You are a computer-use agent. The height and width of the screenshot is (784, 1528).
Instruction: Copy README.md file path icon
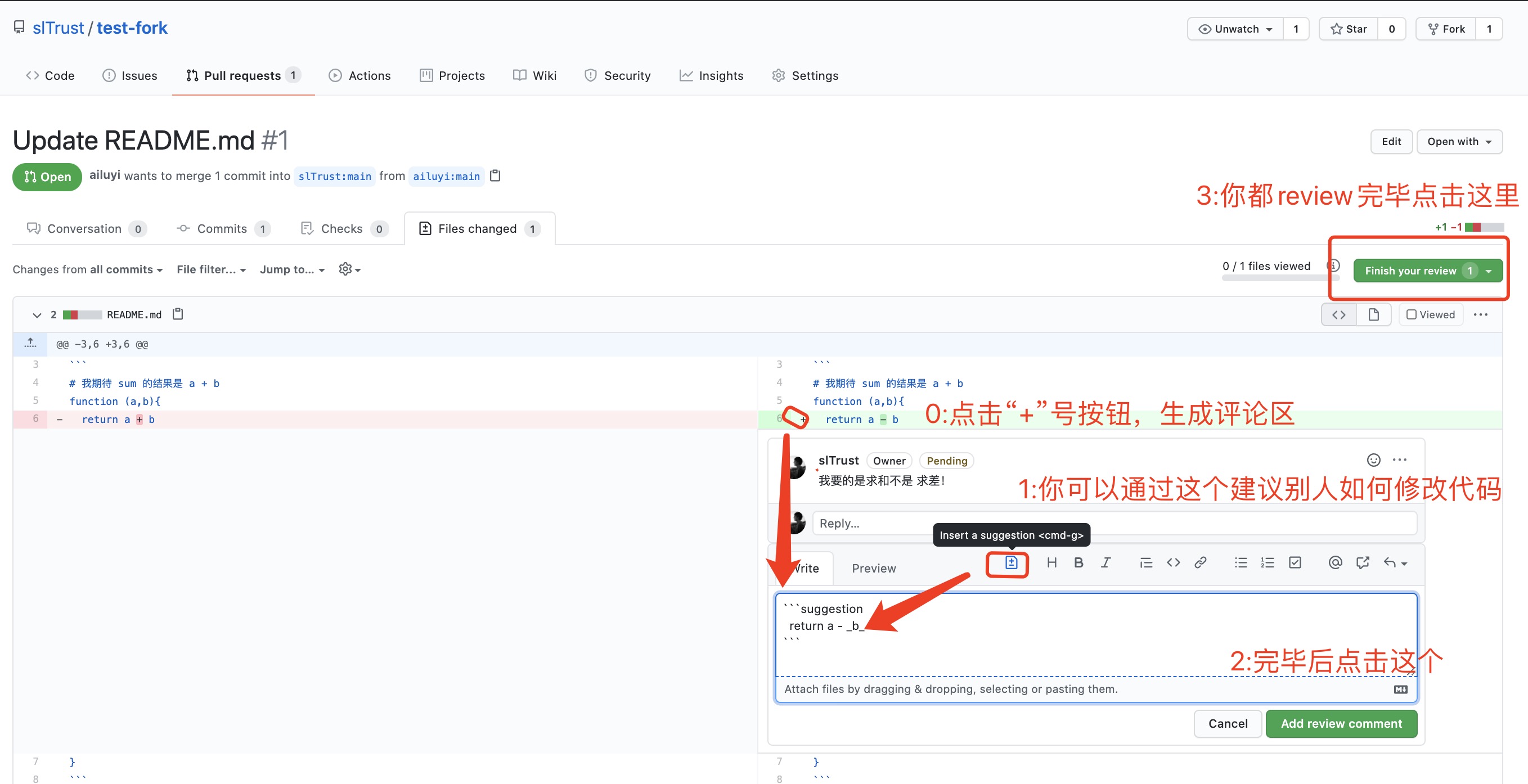coord(177,314)
